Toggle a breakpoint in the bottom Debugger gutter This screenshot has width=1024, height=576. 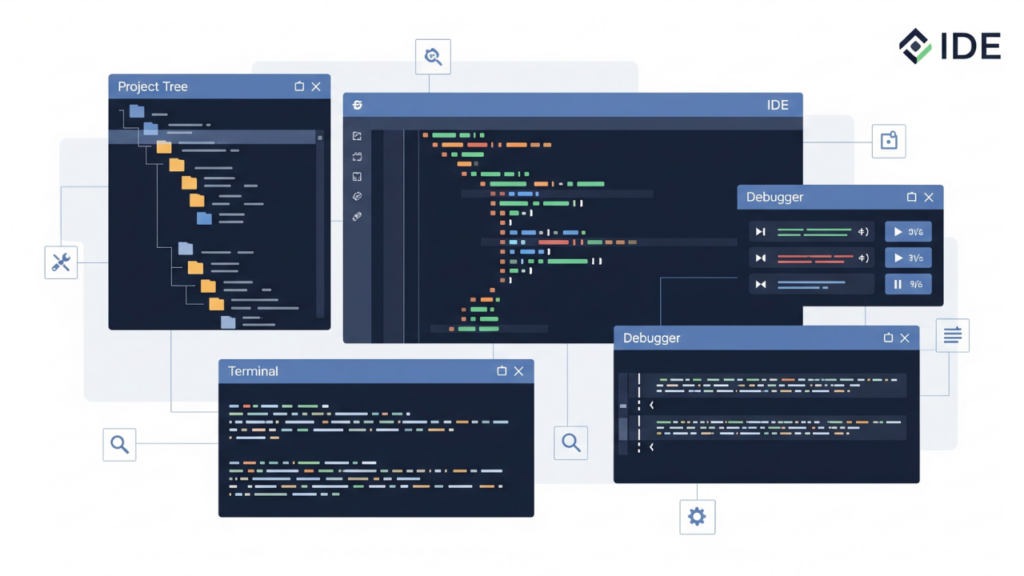tap(623, 406)
